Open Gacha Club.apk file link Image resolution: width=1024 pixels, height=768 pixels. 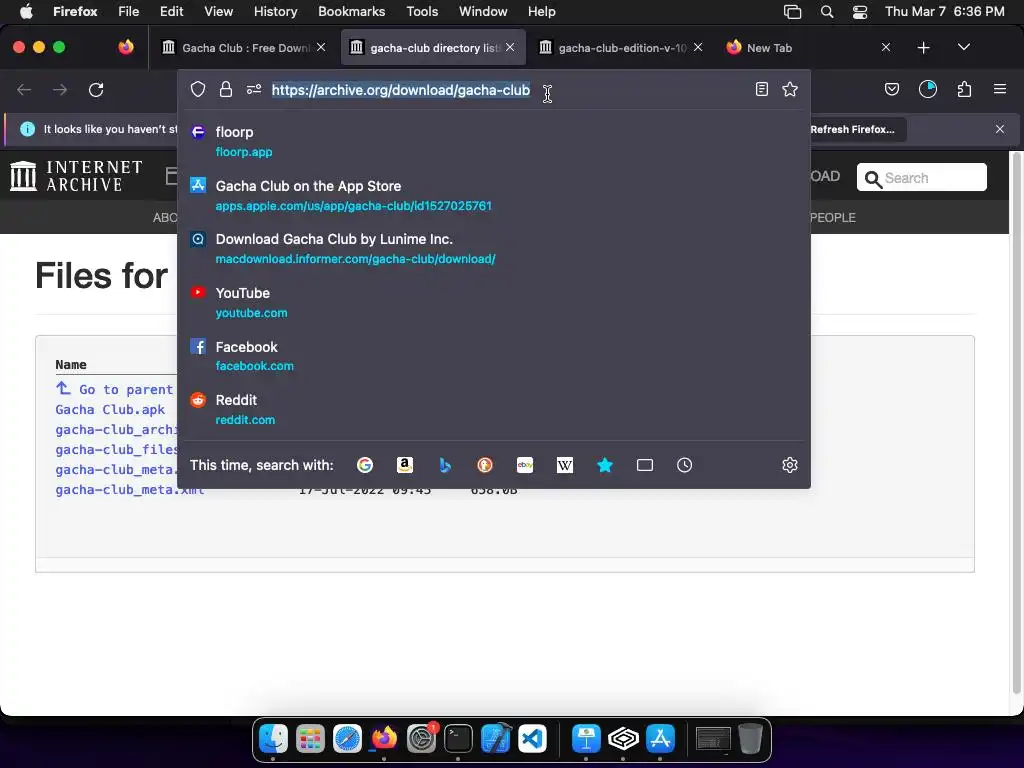tap(110, 409)
